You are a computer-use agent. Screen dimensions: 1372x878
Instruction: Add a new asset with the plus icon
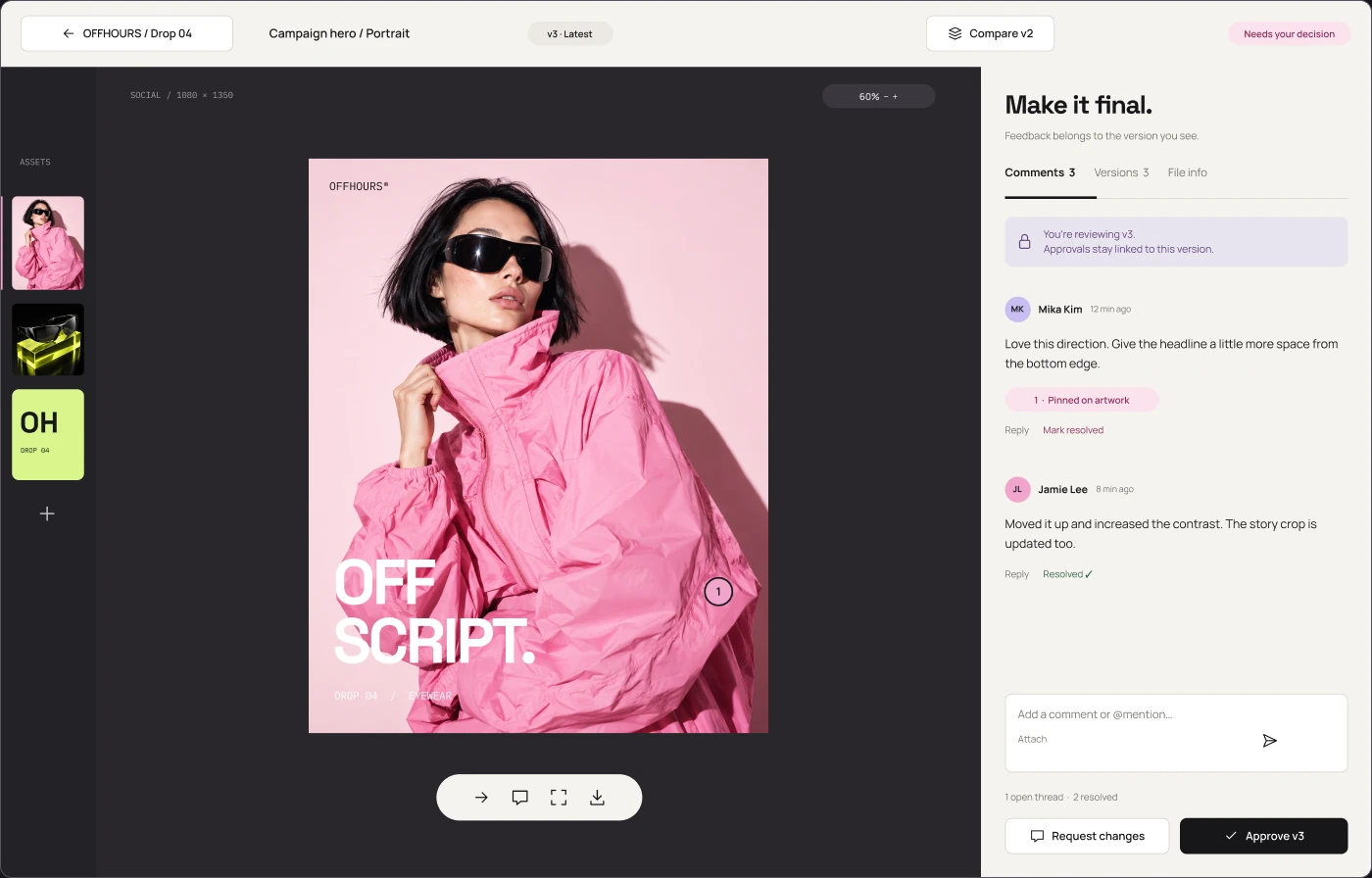47,513
